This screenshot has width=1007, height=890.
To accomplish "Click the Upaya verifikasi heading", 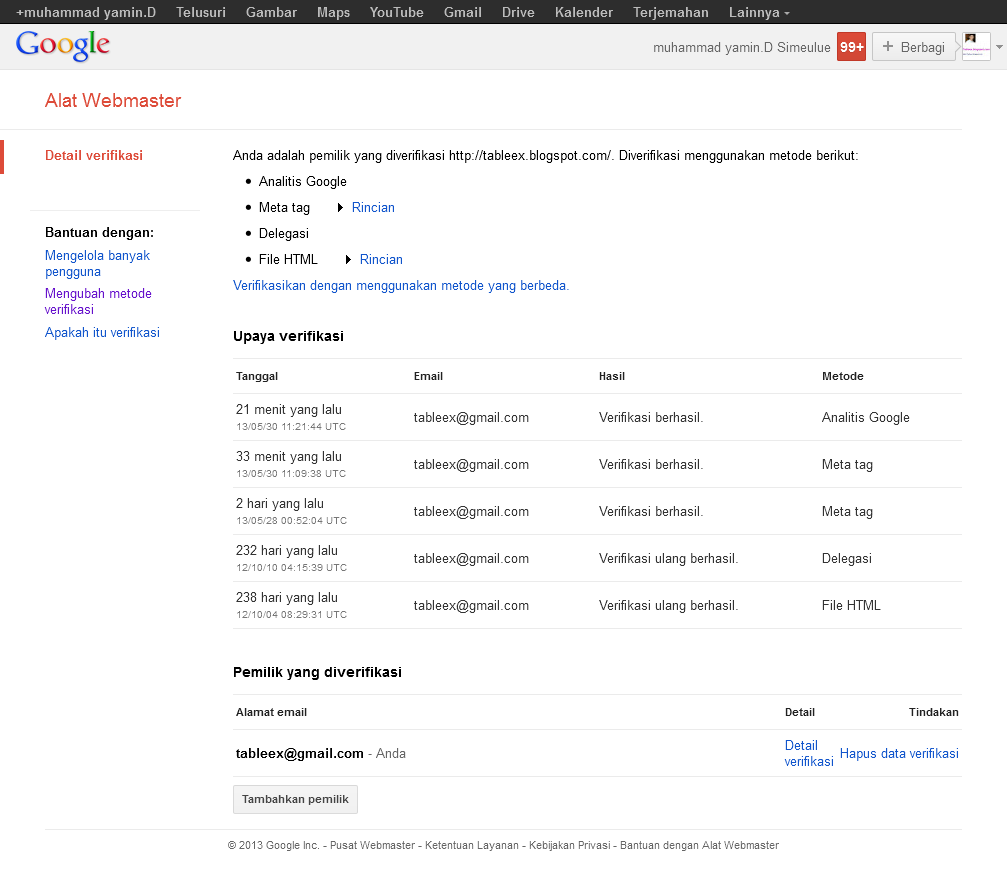I will [288, 336].
